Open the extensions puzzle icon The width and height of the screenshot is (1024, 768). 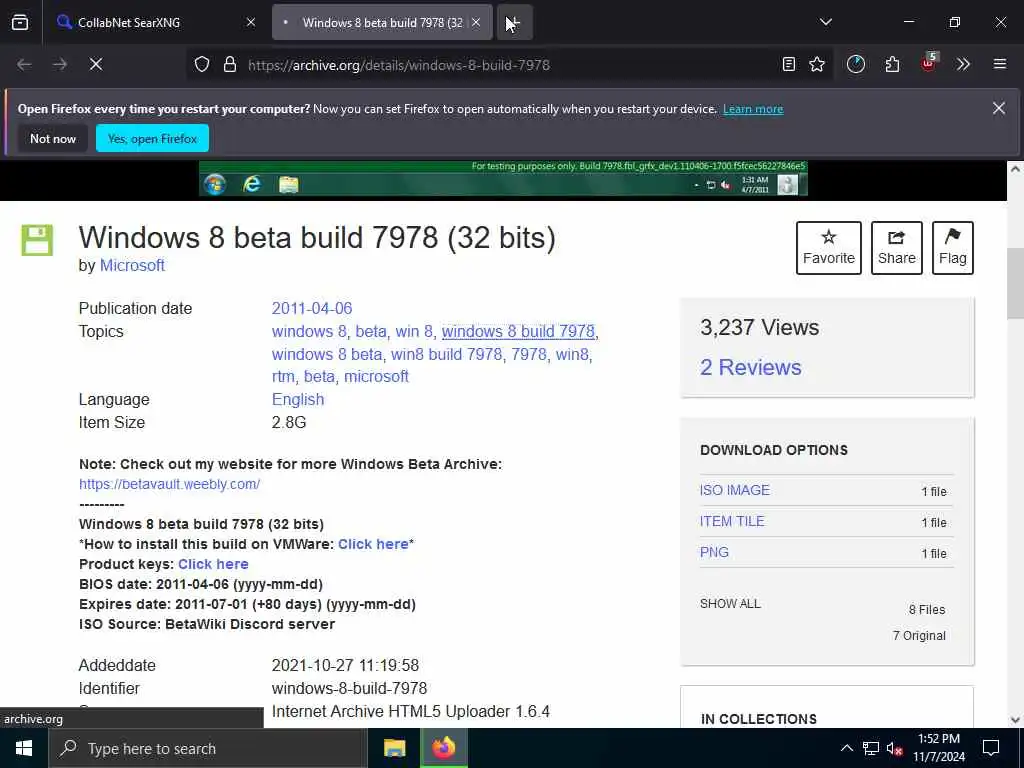coord(892,64)
